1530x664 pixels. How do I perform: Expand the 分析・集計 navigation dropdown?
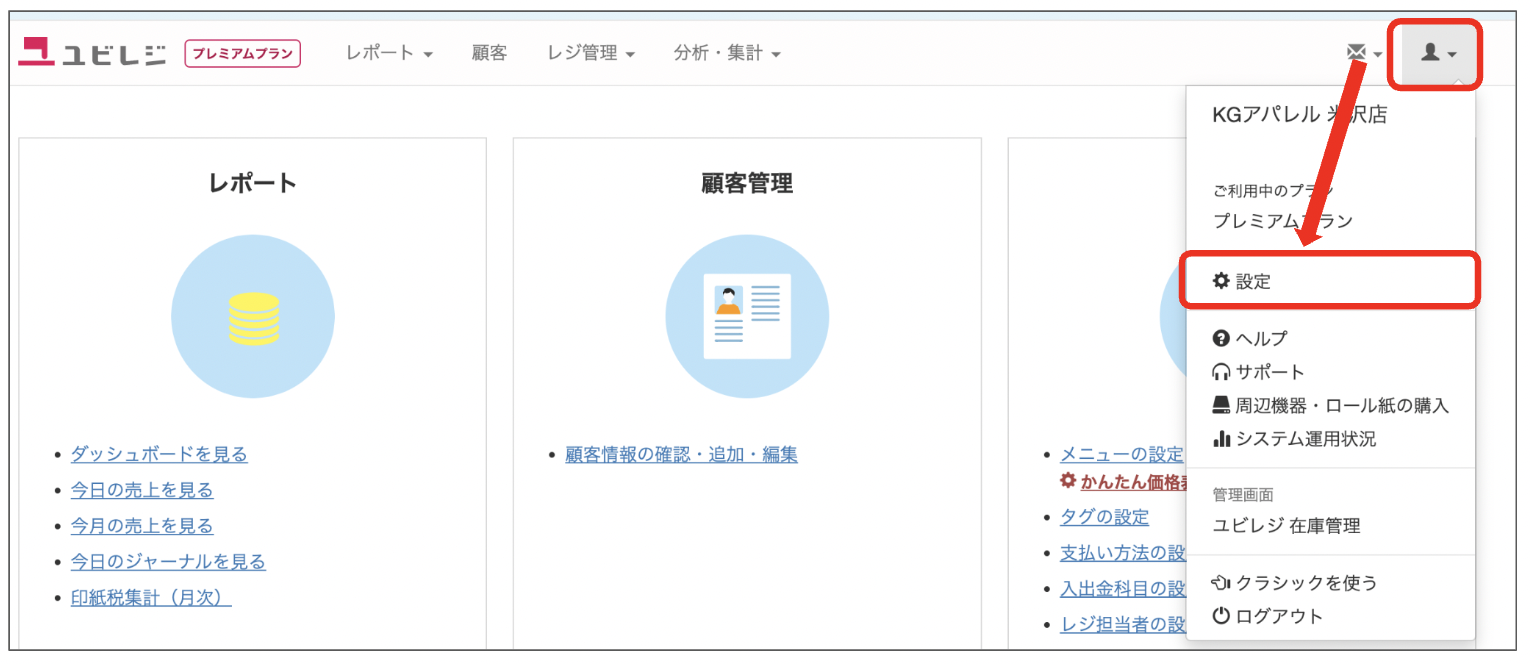click(x=727, y=53)
